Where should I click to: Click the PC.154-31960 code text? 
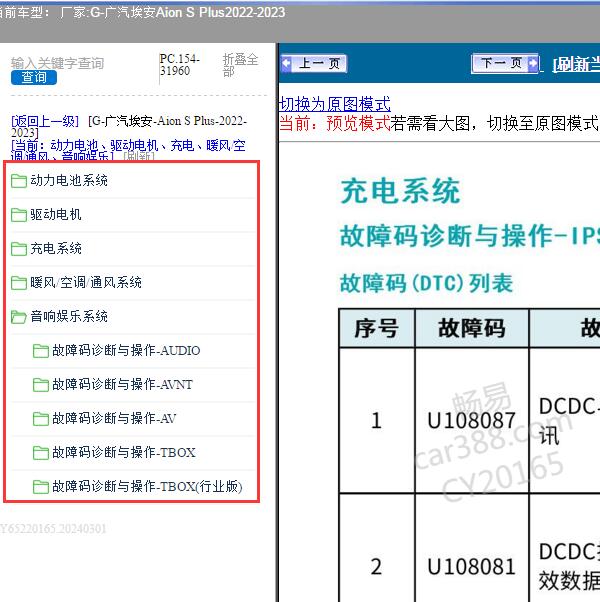pyautogui.click(x=180, y=65)
